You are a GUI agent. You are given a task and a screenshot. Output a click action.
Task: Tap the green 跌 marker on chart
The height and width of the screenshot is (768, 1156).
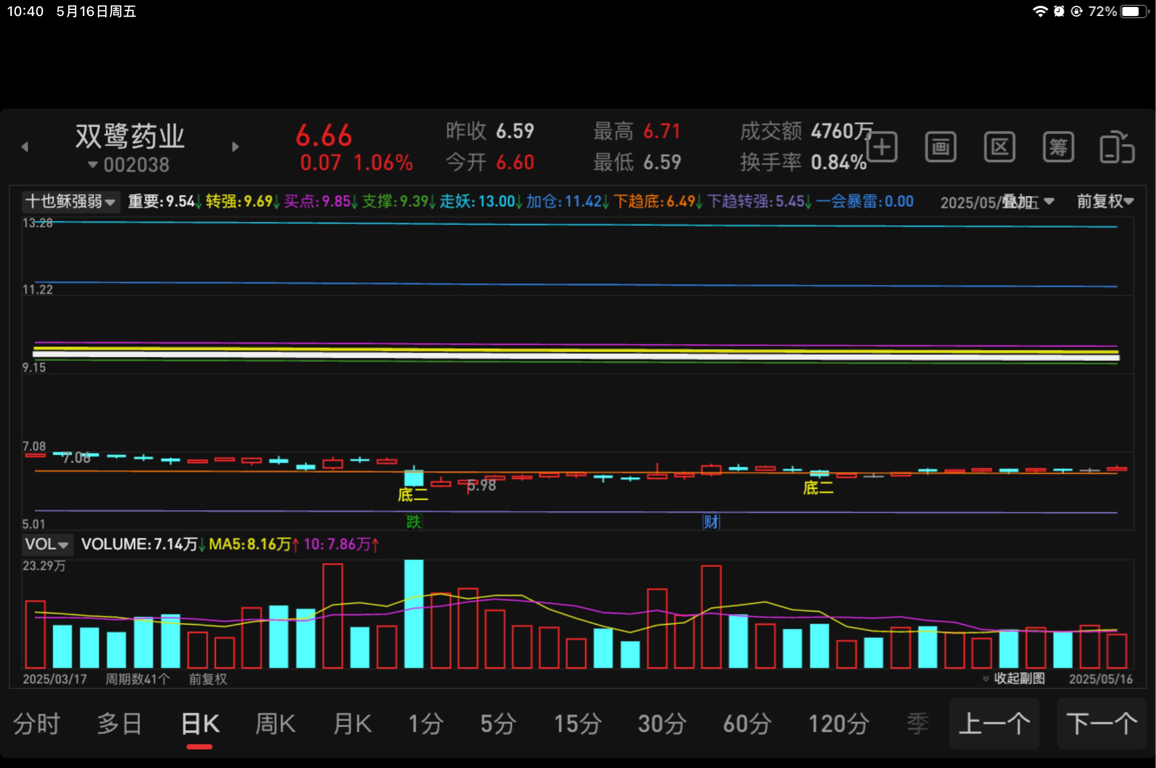point(414,522)
